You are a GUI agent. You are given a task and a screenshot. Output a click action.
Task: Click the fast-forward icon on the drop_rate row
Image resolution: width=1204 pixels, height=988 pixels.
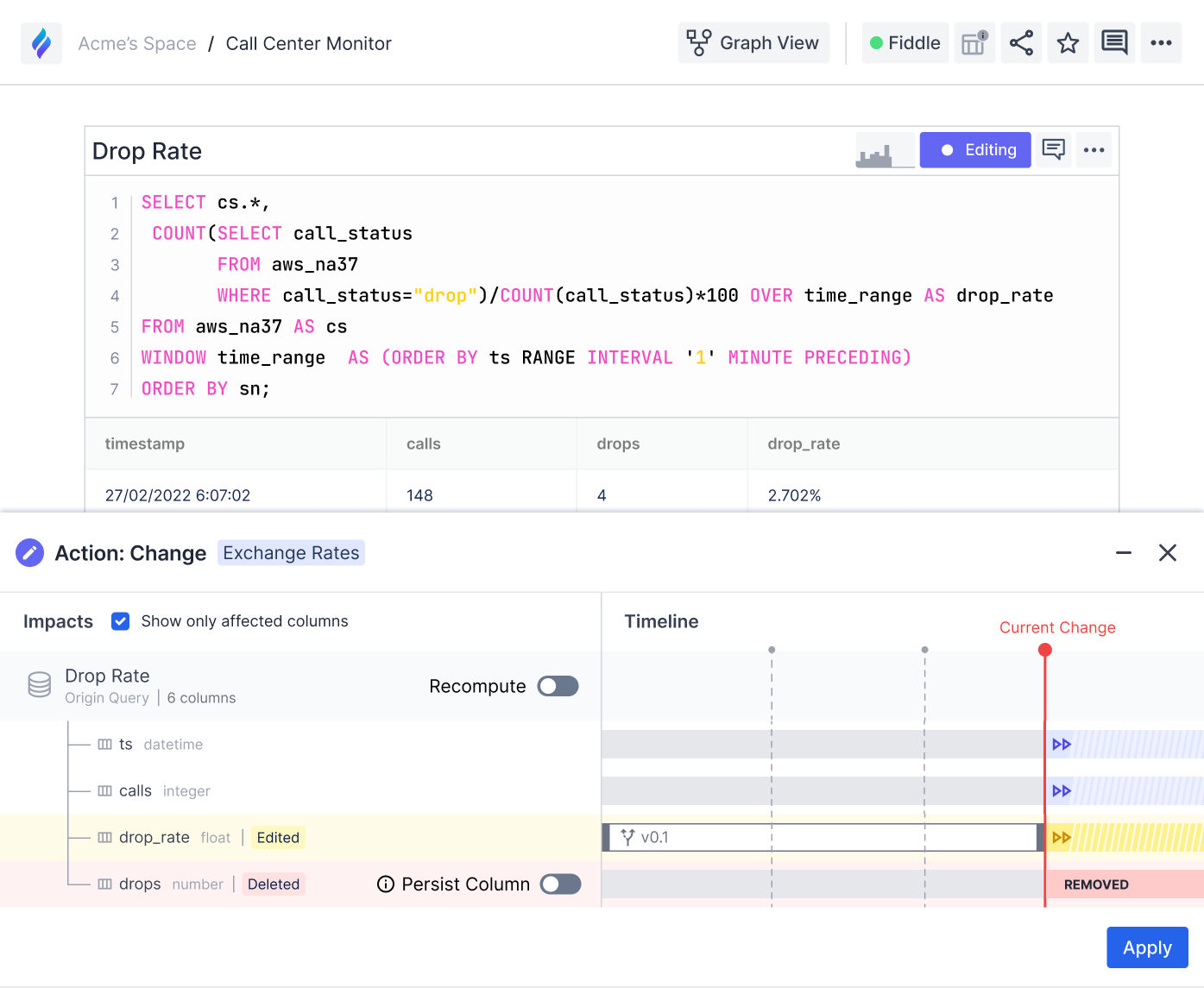1062,837
